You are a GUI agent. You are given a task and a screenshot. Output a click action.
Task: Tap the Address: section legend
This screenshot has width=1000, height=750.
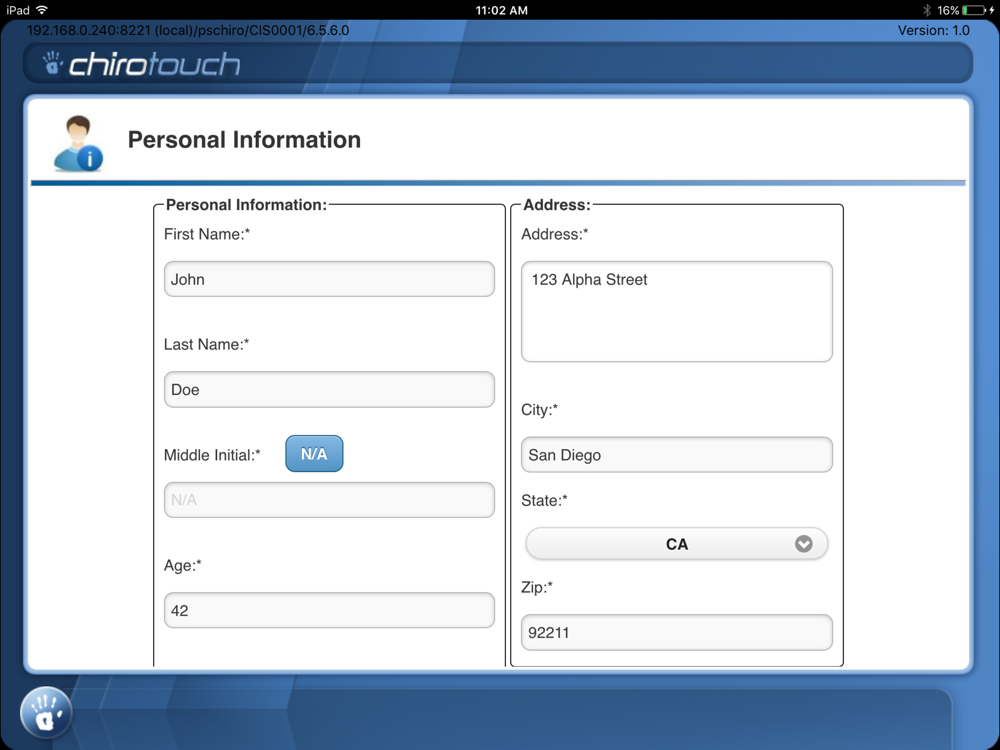pyautogui.click(x=557, y=205)
